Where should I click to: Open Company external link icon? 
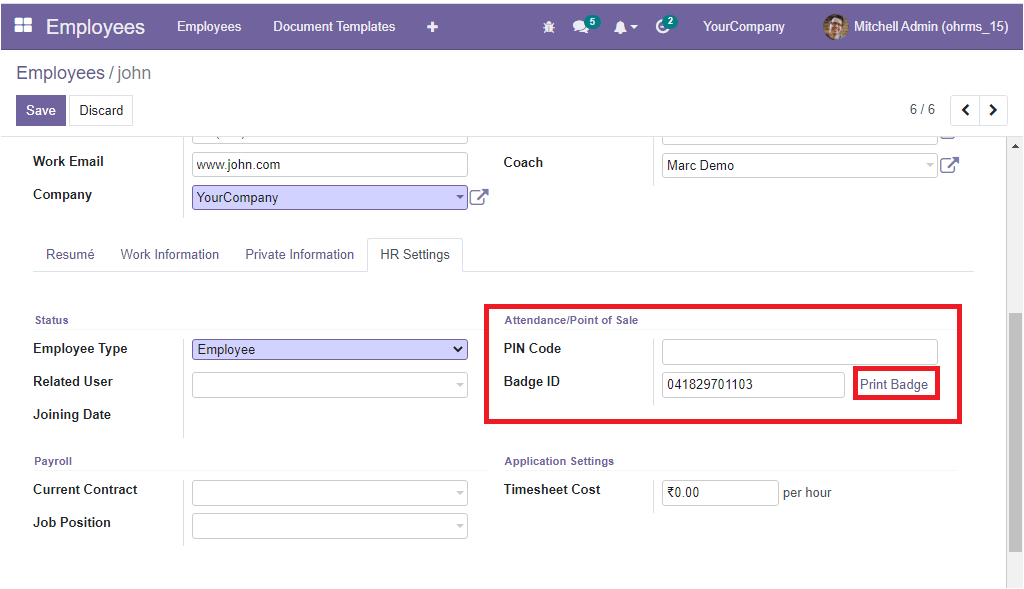click(479, 197)
